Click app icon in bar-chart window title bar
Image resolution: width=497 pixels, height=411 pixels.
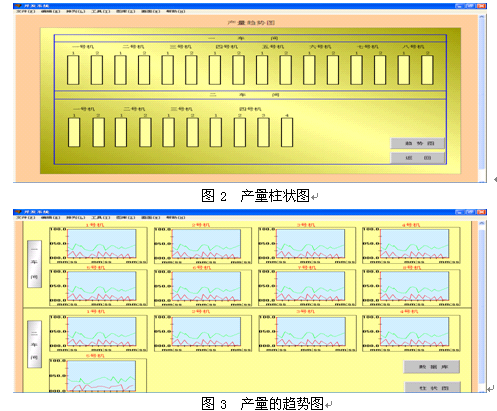click(x=18, y=6)
